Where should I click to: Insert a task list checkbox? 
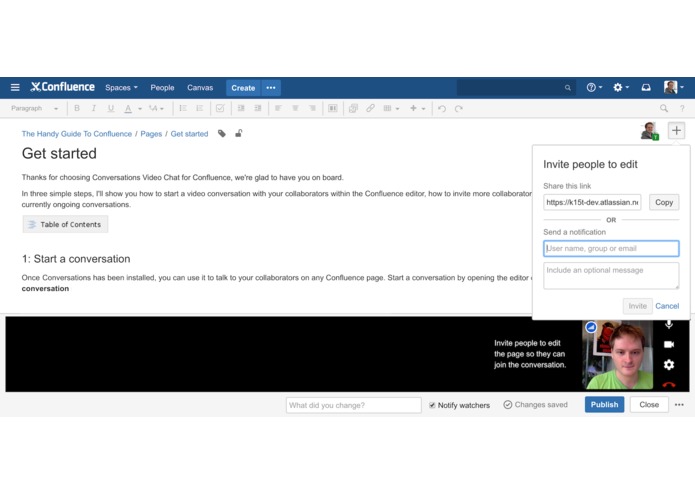point(220,108)
